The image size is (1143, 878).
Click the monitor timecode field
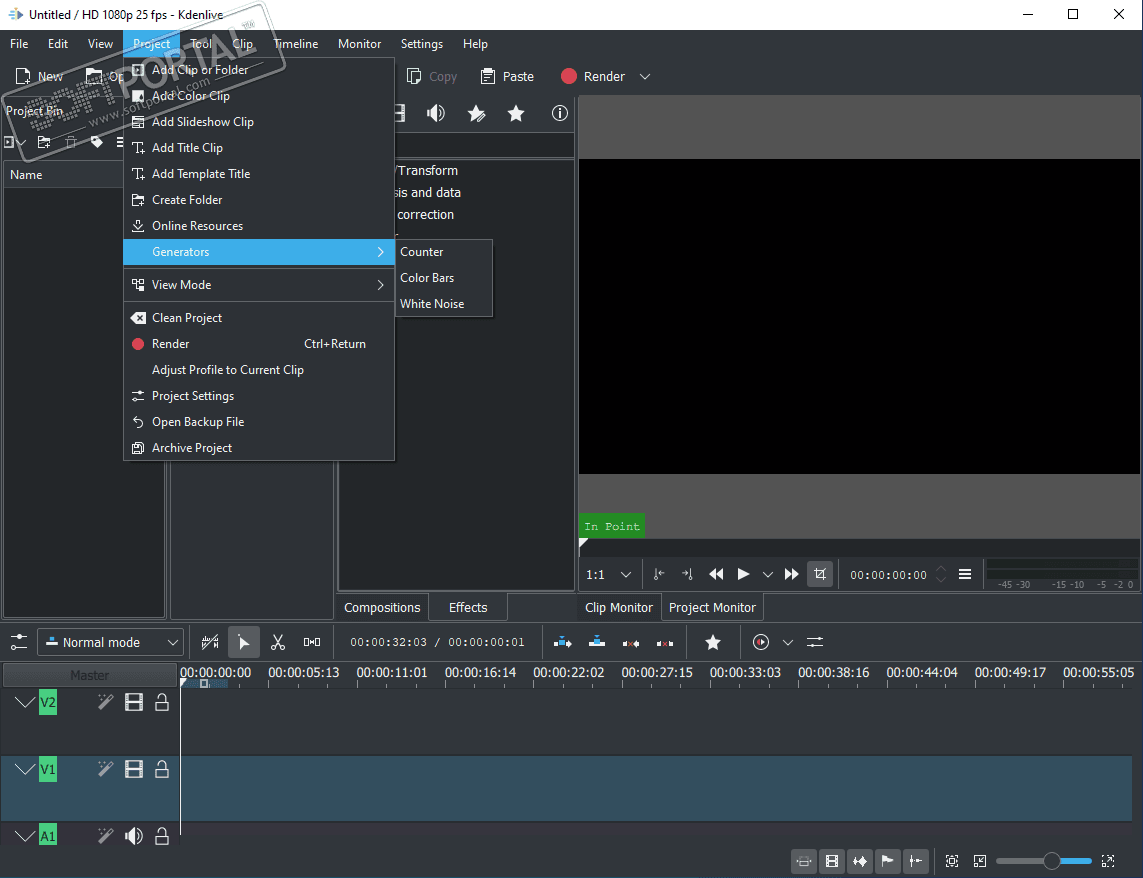pos(889,575)
